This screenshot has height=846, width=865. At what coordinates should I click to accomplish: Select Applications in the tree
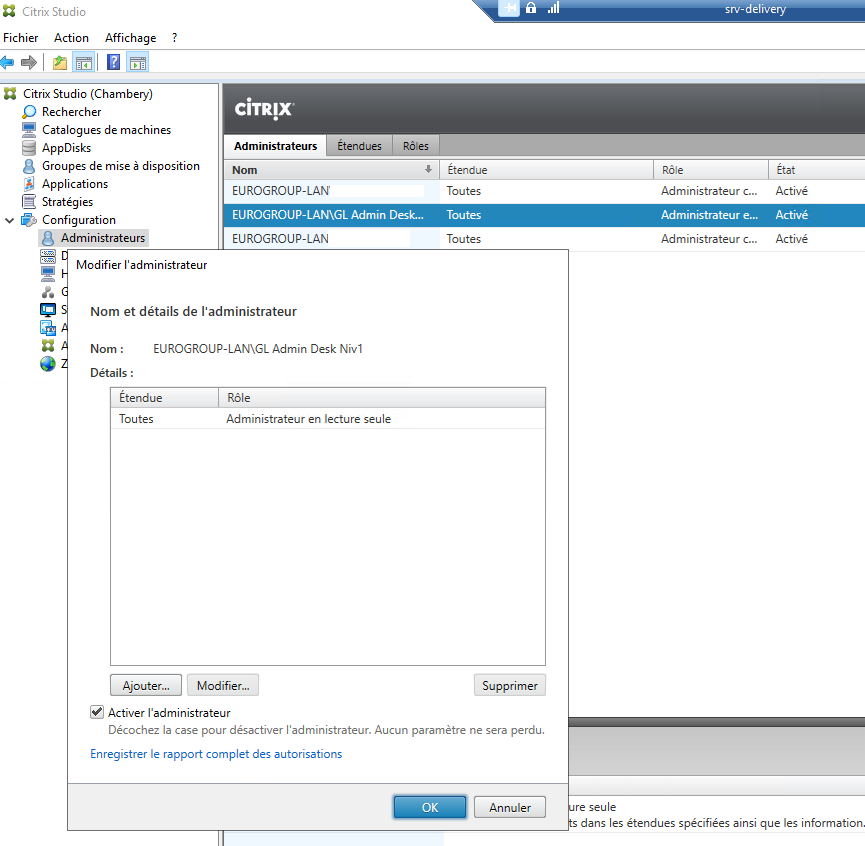75,184
